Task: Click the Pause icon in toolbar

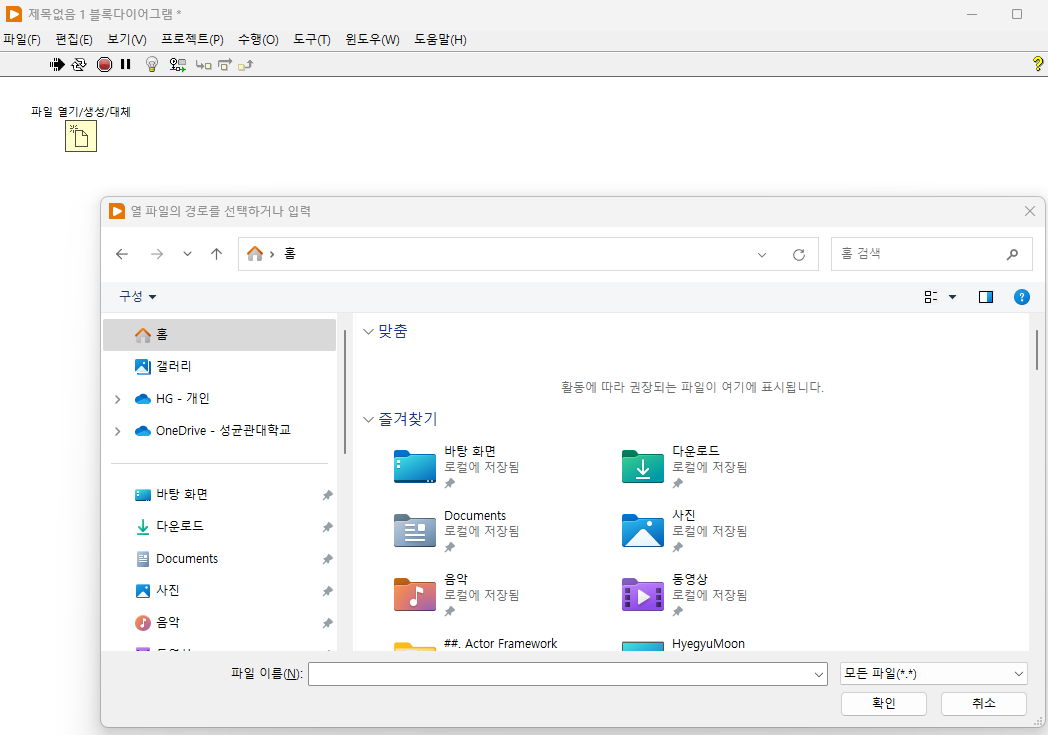Action: click(x=126, y=64)
